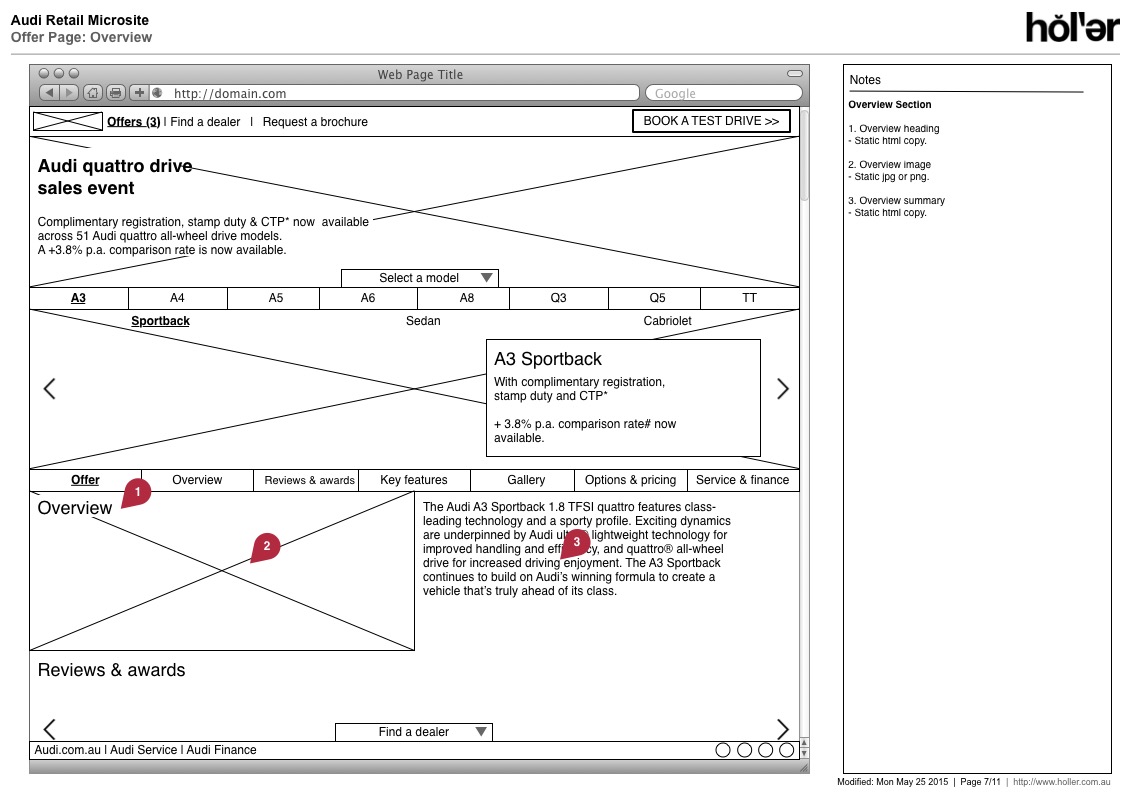Switch to the Service & finance tab
Screen dimensions: 1132x806
[x=742, y=480]
